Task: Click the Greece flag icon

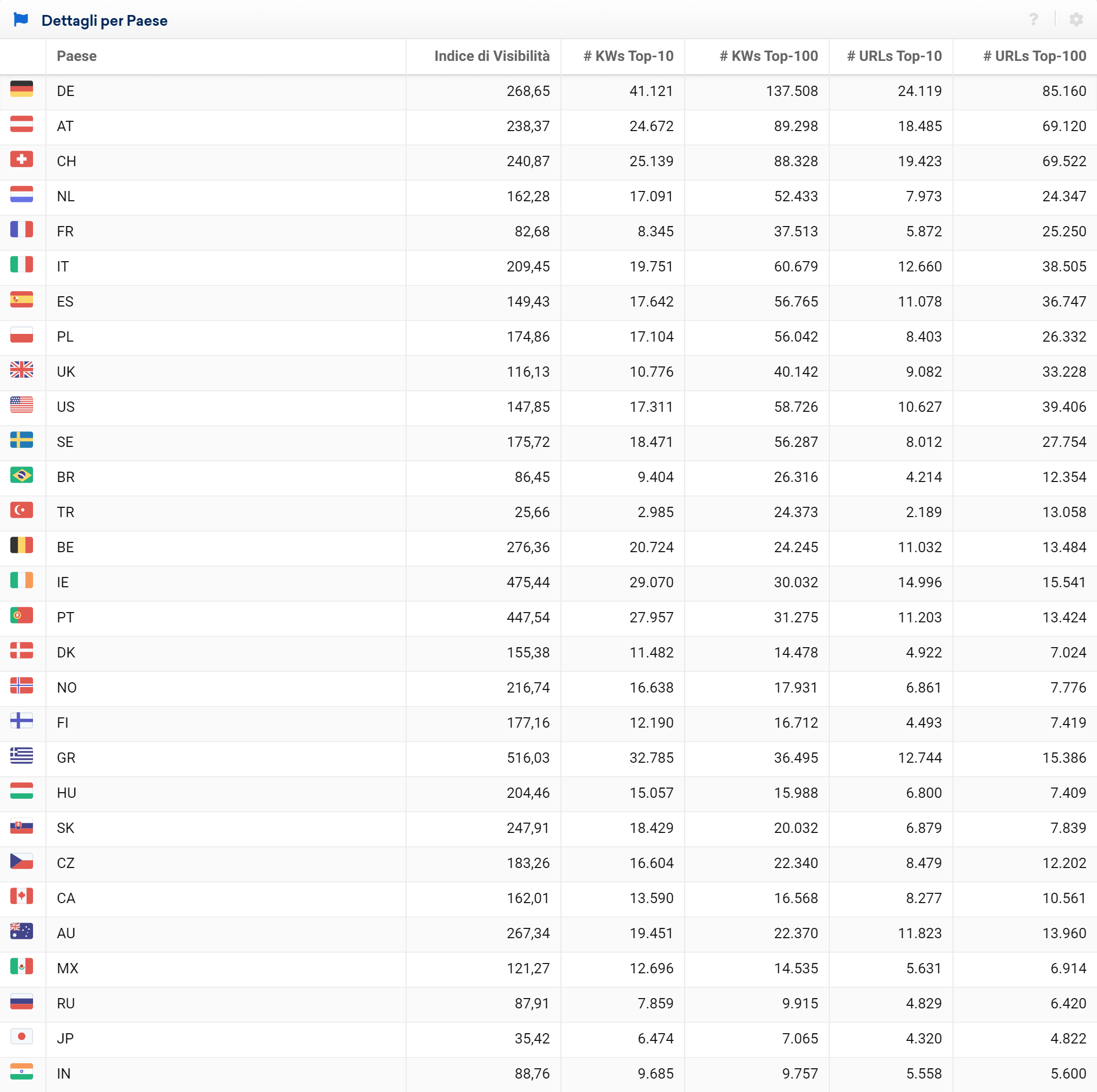Action: pyautogui.click(x=22, y=757)
